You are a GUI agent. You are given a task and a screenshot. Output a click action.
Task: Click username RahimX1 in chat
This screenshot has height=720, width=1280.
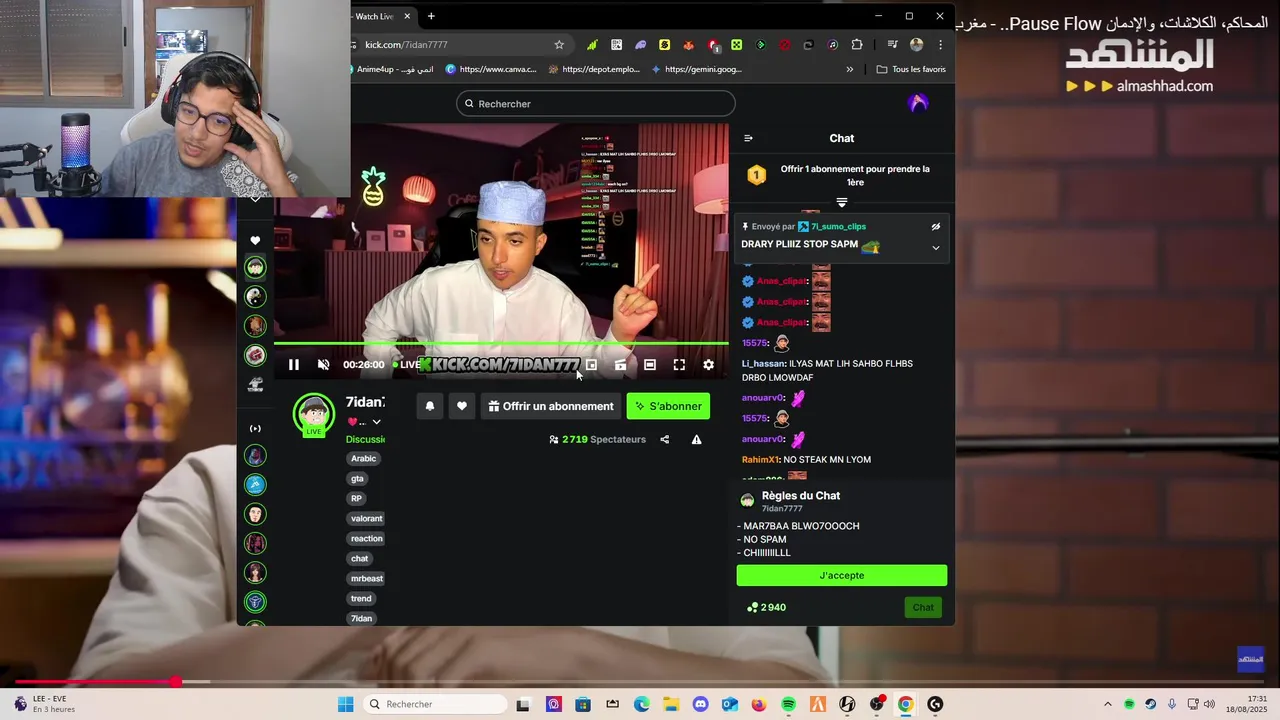click(x=760, y=460)
